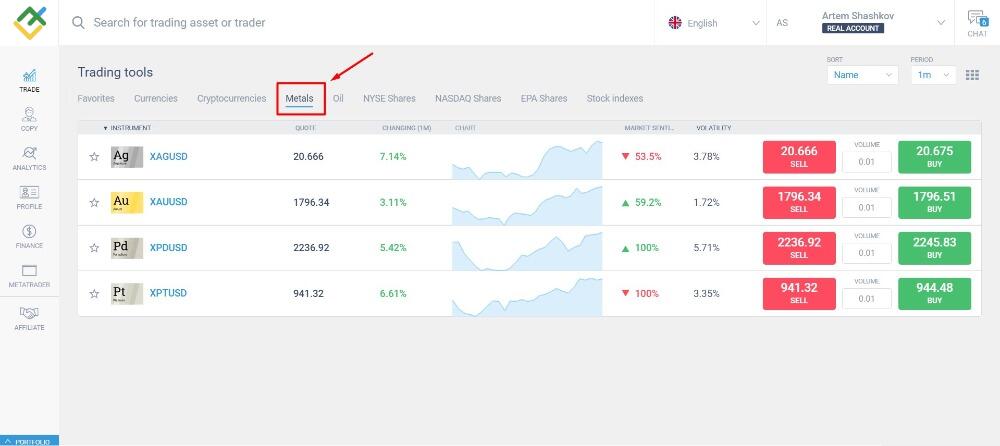This screenshot has width=1000, height=446.
Task: Click the Pd palladium instrument icon
Action: click(127, 248)
